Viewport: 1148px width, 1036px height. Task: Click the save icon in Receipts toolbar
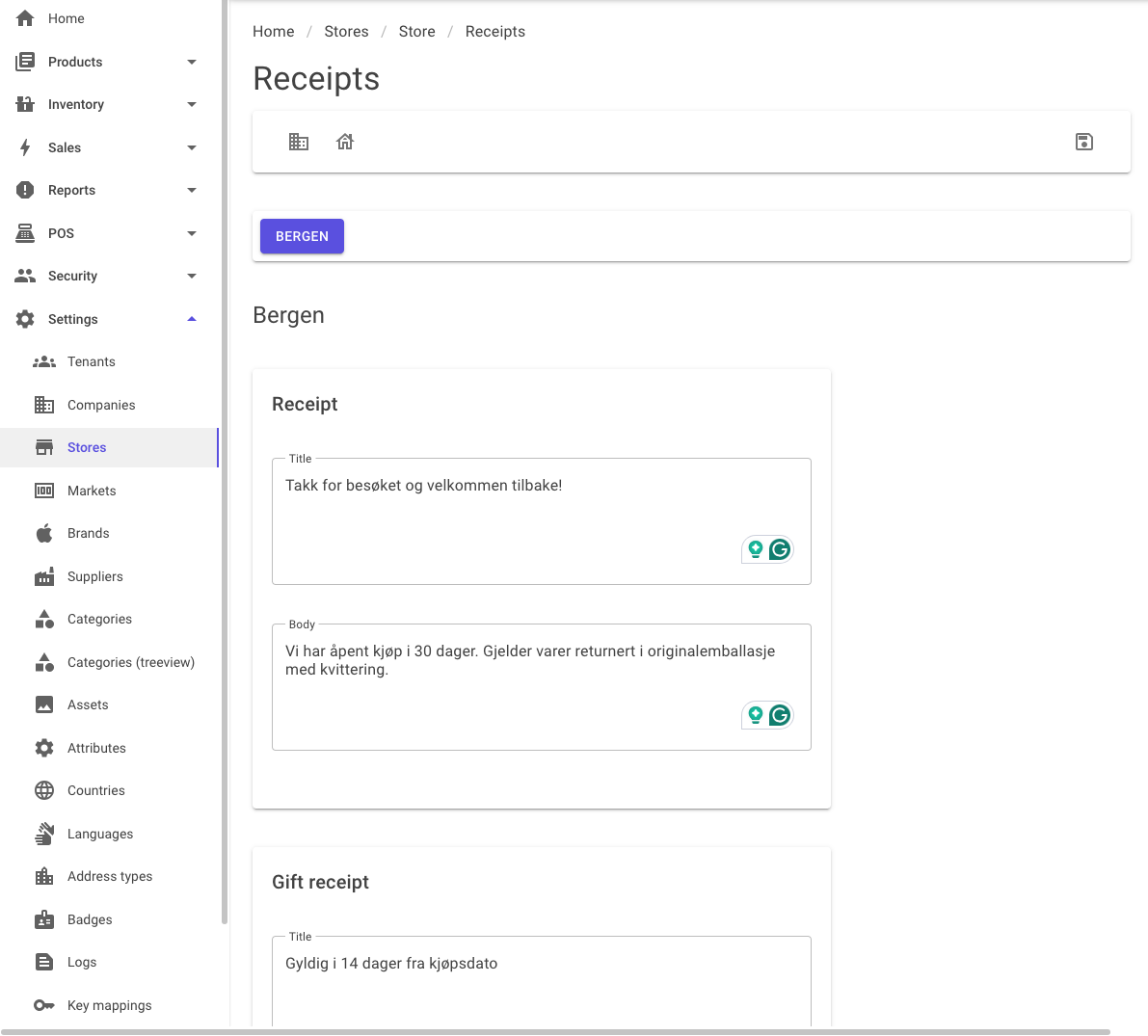(x=1083, y=142)
